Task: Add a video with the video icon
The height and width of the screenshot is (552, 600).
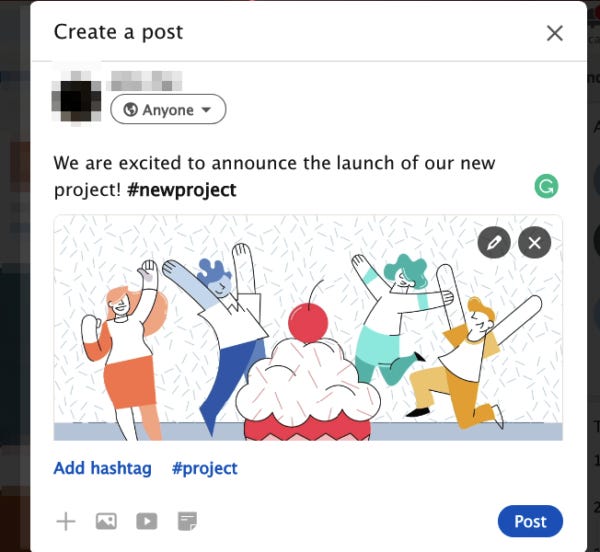Action: tap(147, 521)
